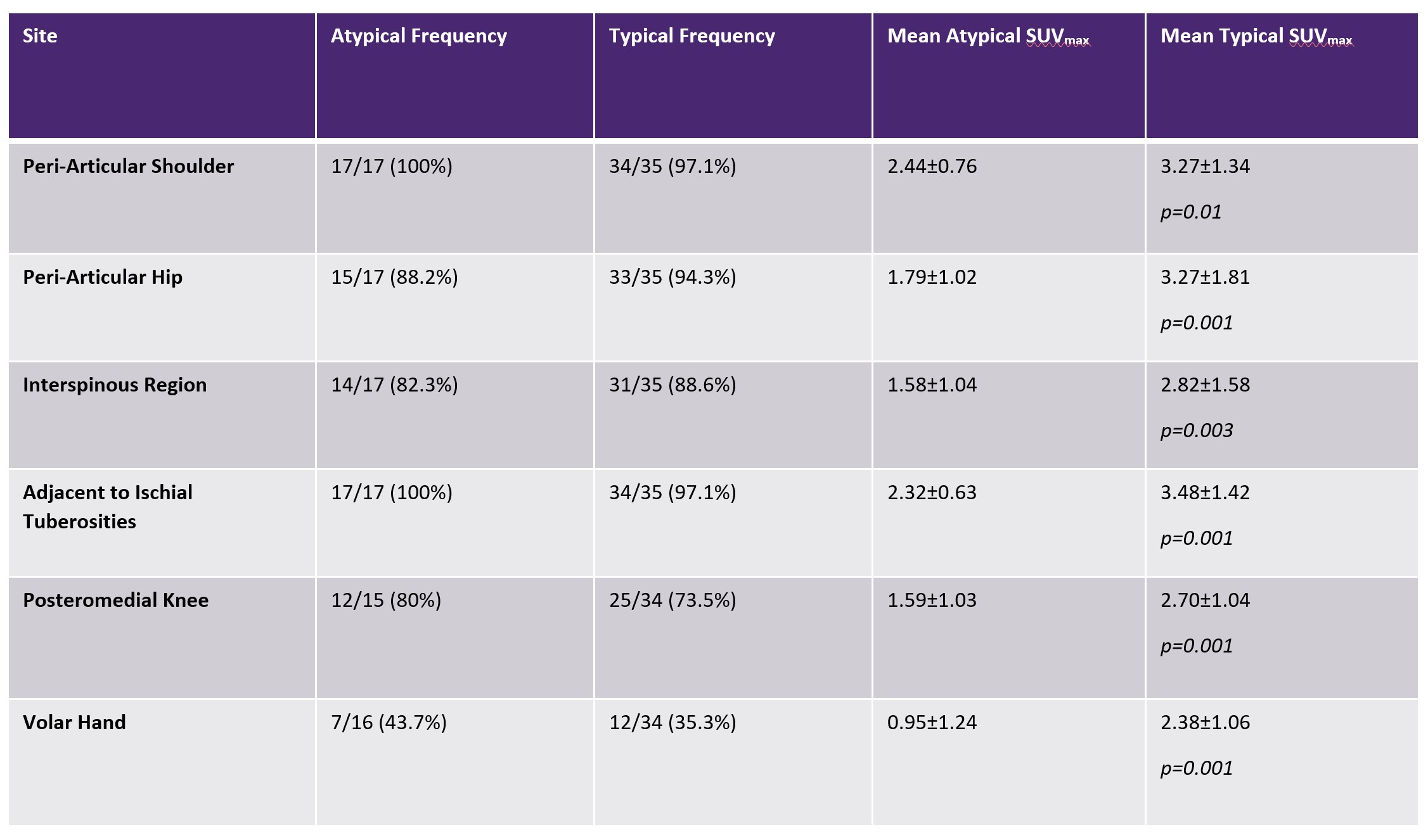Select the 0.95±1.24 SUVmax value

click(x=932, y=722)
